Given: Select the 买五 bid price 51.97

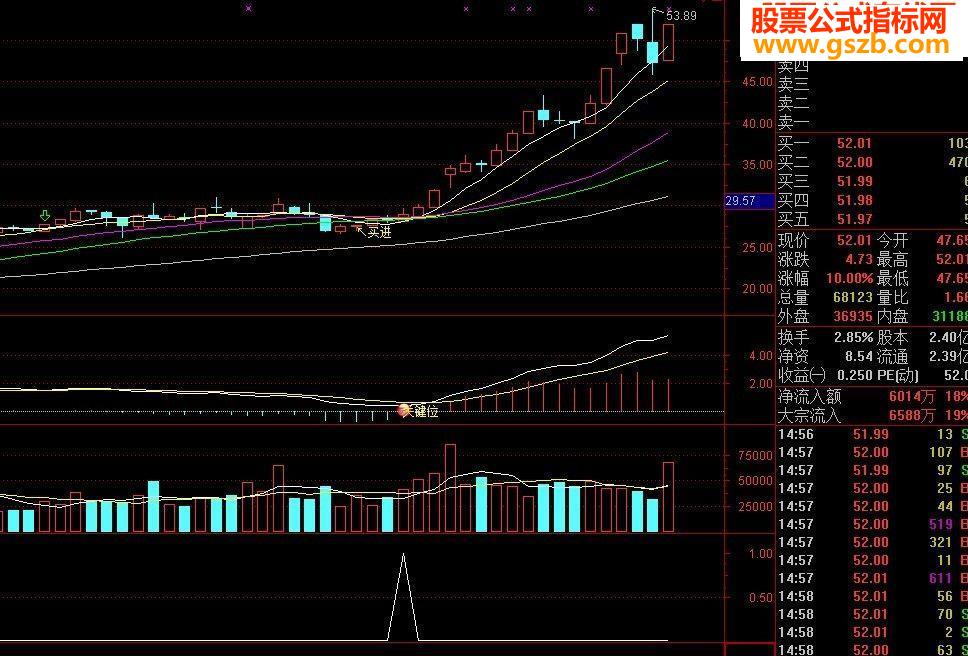Looking at the screenshot, I should click(x=854, y=218).
